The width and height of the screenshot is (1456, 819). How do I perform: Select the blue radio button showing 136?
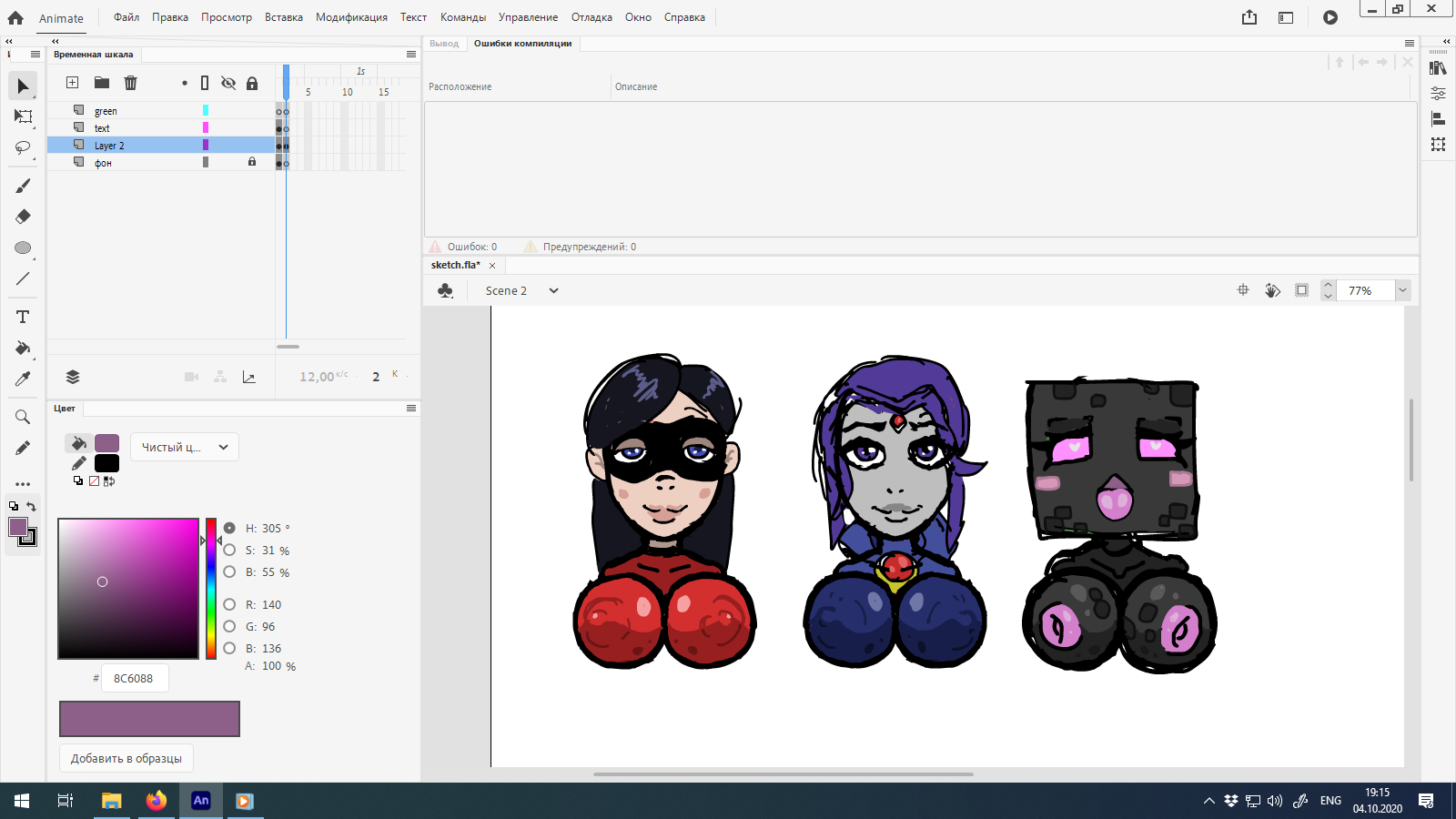[229, 648]
